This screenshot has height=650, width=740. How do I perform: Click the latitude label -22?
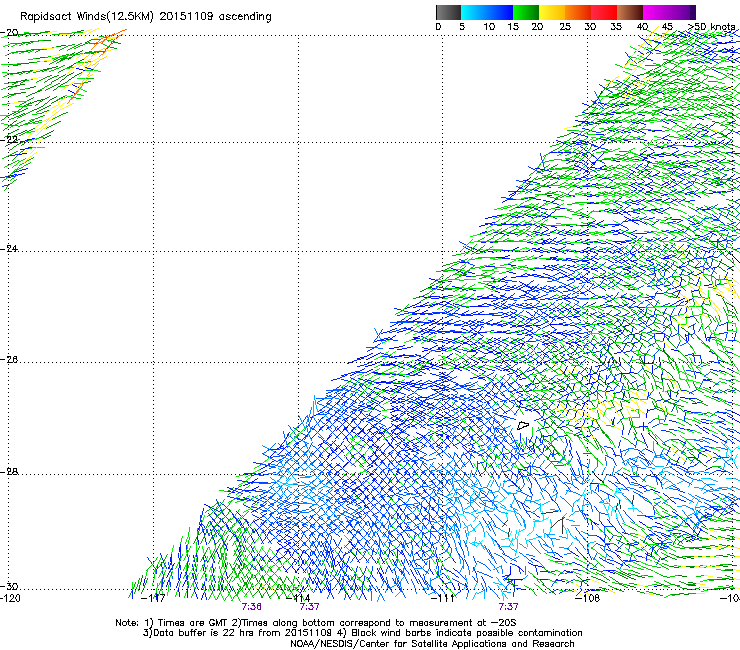pos(9,140)
